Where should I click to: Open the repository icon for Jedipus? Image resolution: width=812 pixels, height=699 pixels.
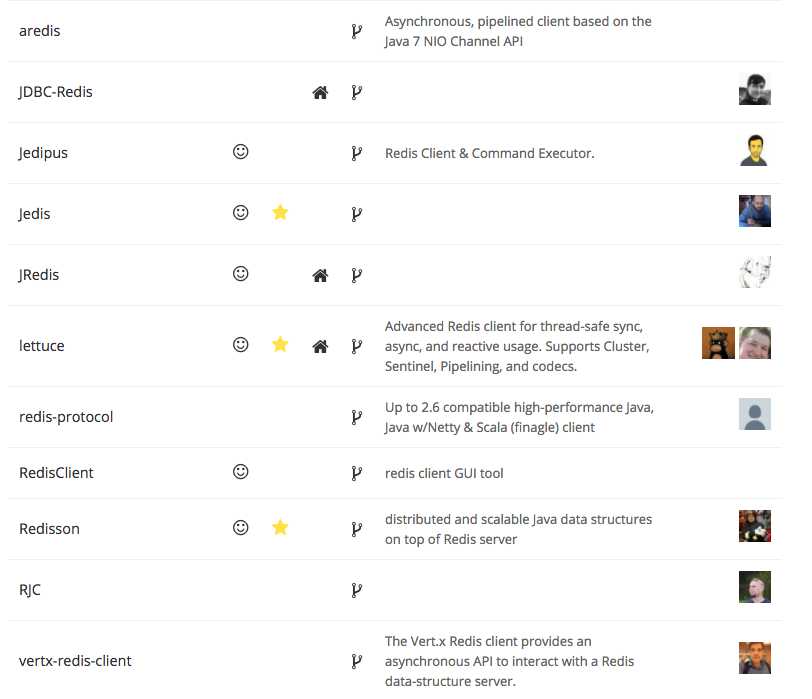pos(356,153)
